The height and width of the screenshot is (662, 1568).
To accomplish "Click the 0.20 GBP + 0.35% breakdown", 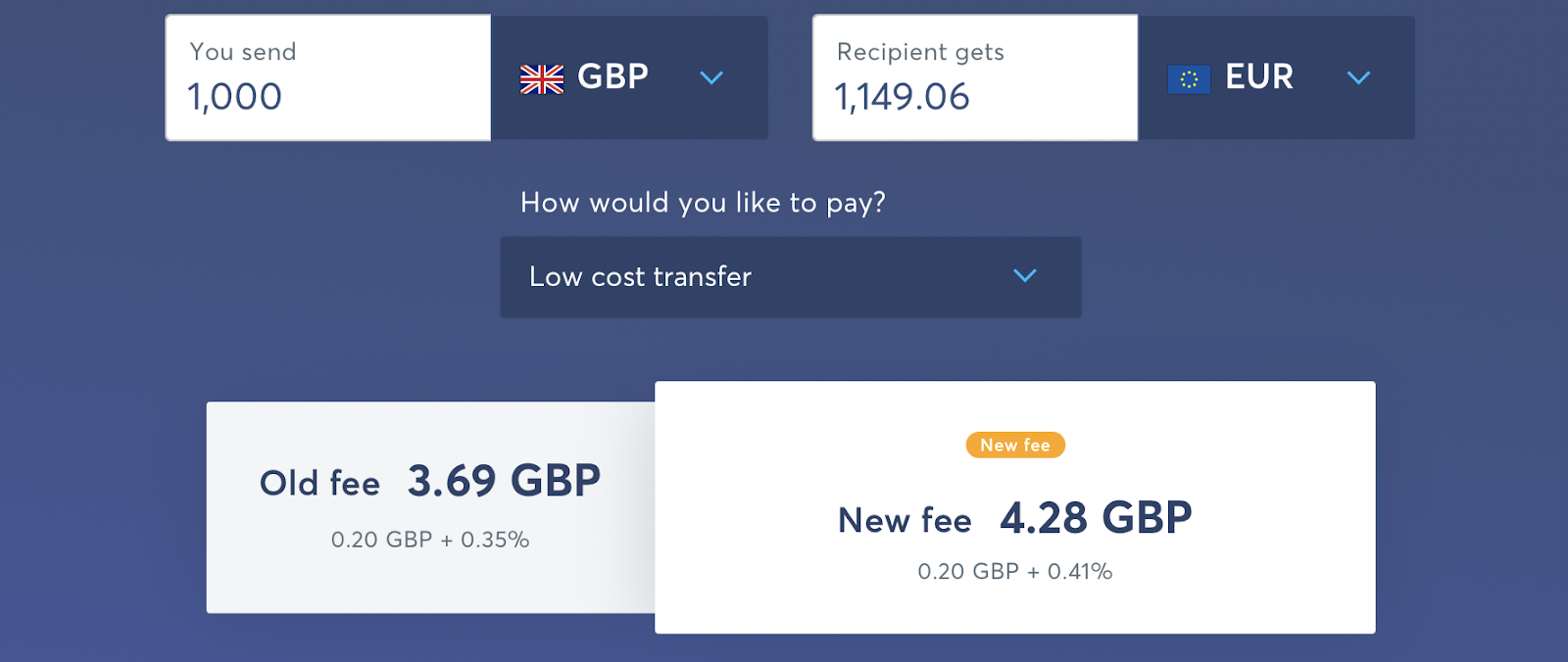I will pos(430,540).
